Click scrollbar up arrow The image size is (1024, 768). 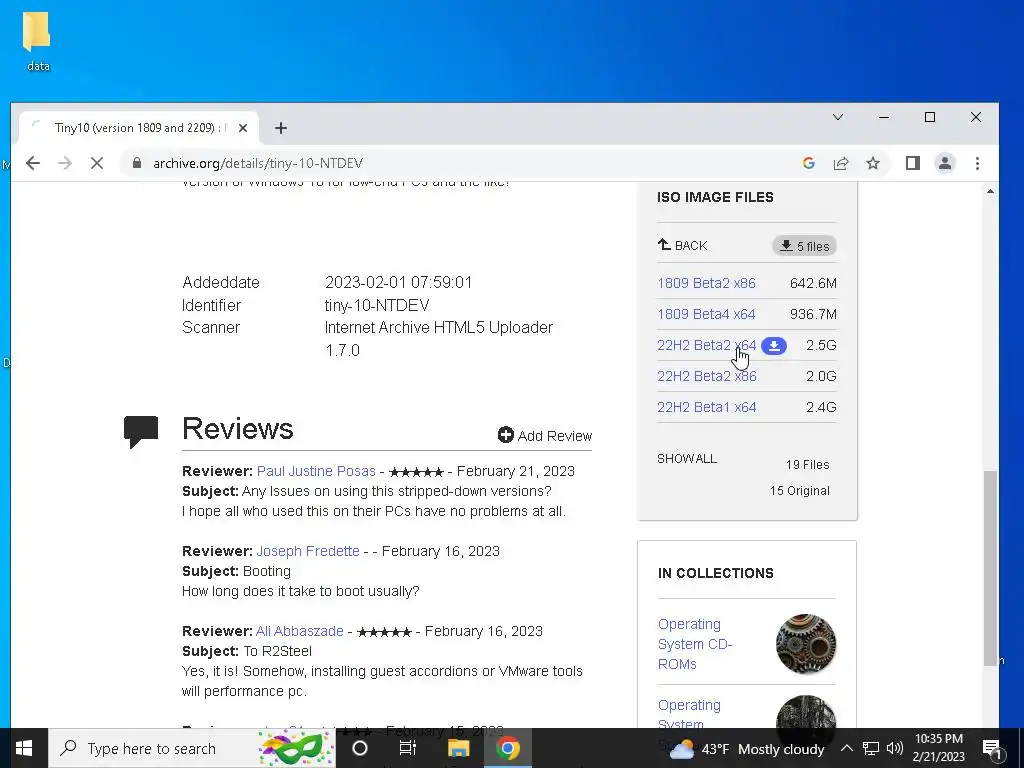(991, 192)
